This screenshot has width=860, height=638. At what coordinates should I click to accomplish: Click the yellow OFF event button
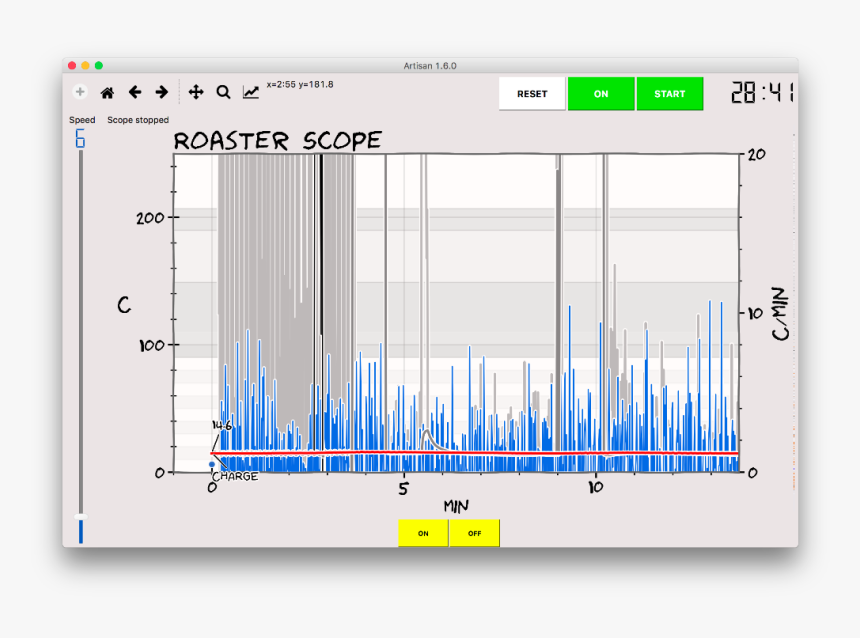[474, 533]
